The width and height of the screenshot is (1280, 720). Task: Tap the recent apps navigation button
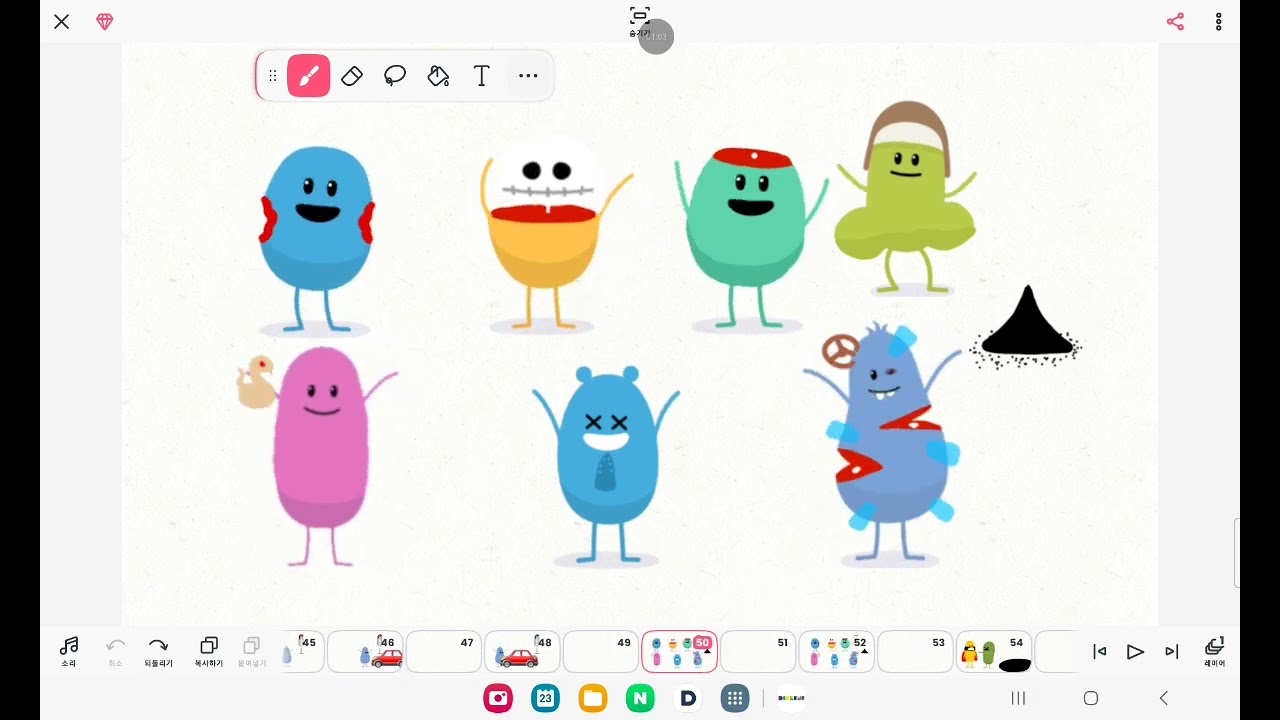click(x=1018, y=698)
